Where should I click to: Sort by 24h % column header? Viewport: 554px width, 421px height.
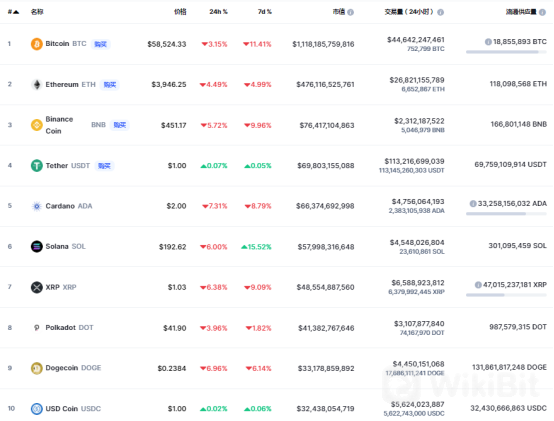(218, 12)
